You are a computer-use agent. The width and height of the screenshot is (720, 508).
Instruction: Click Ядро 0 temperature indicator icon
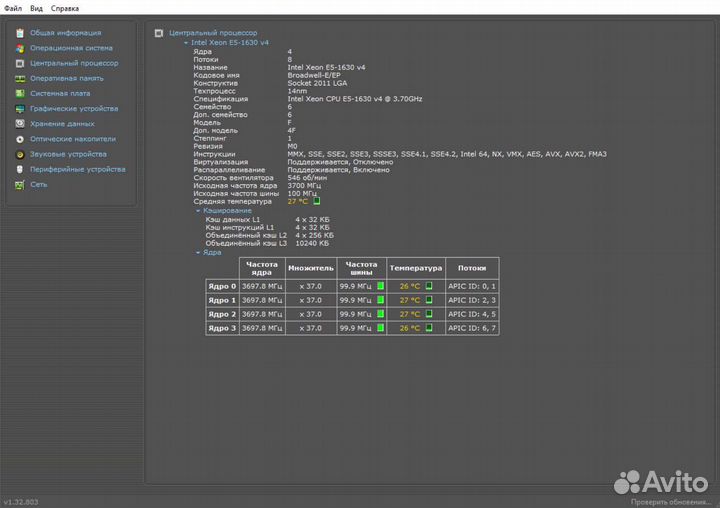click(x=429, y=286)
